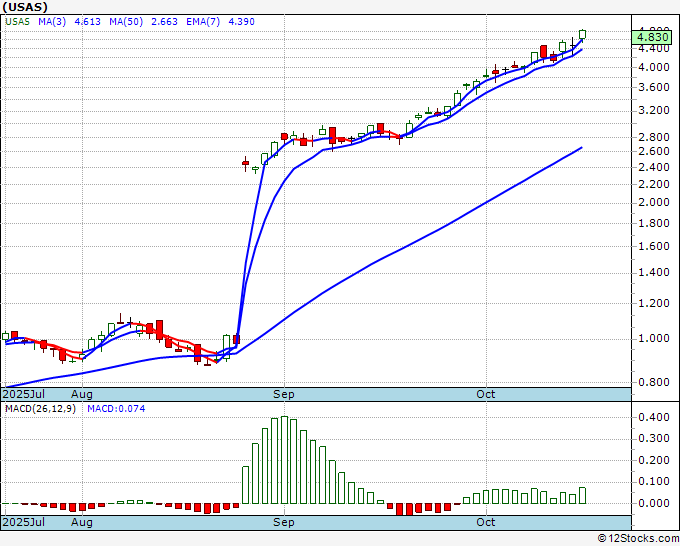
Task: Click the MACD(26,12,9) panel label
Action: point(40,409)
